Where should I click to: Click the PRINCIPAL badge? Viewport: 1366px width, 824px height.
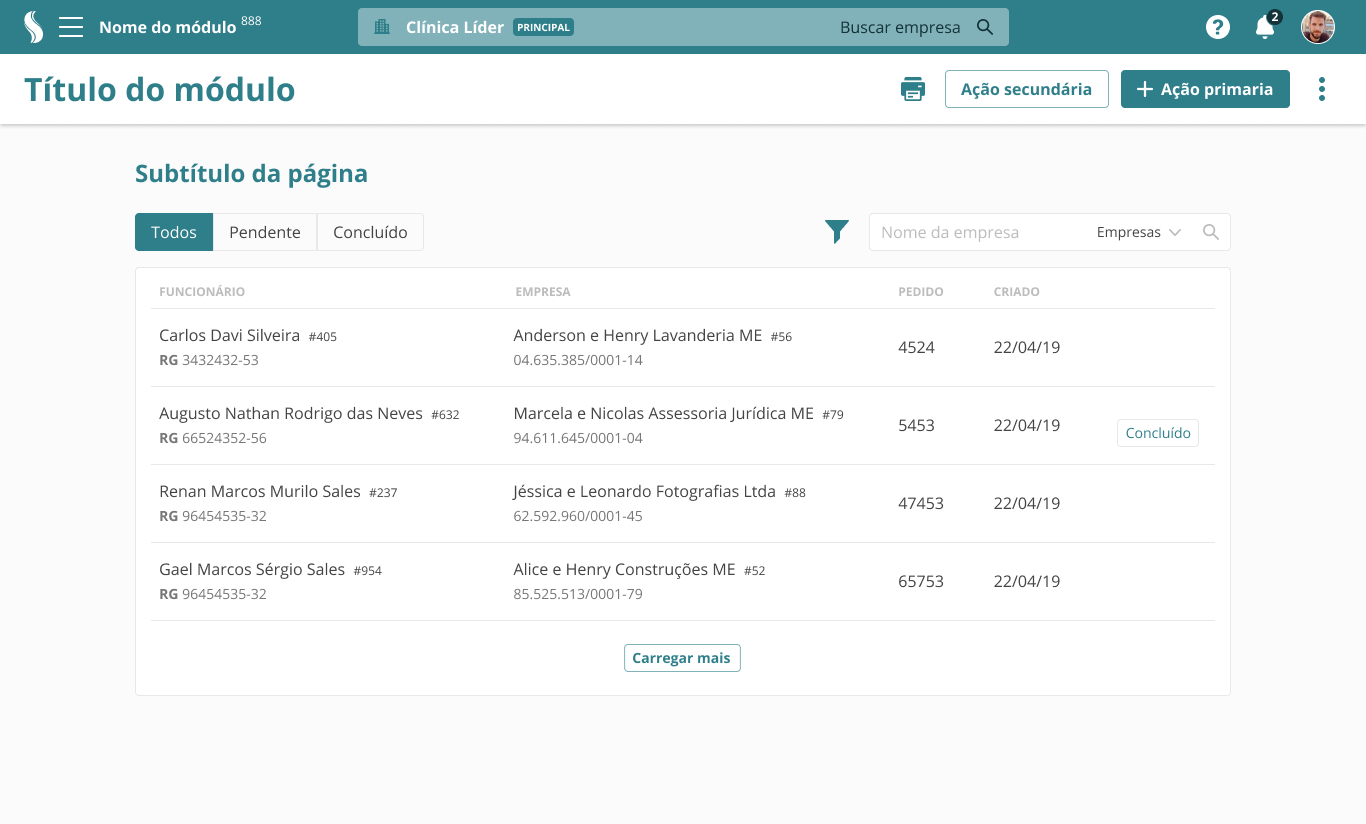[544, 27]
